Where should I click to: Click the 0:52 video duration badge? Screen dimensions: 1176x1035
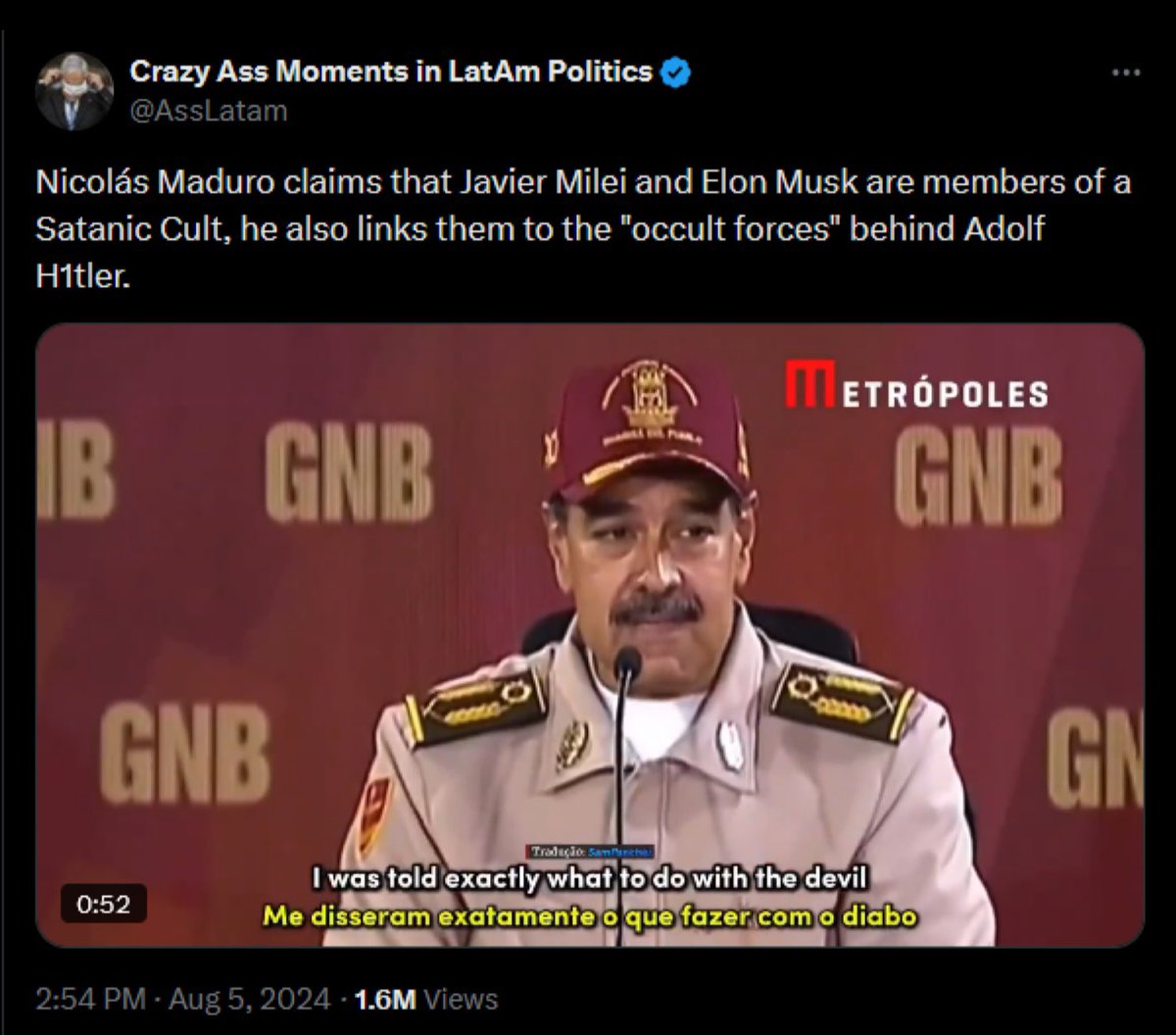[104, 904]
